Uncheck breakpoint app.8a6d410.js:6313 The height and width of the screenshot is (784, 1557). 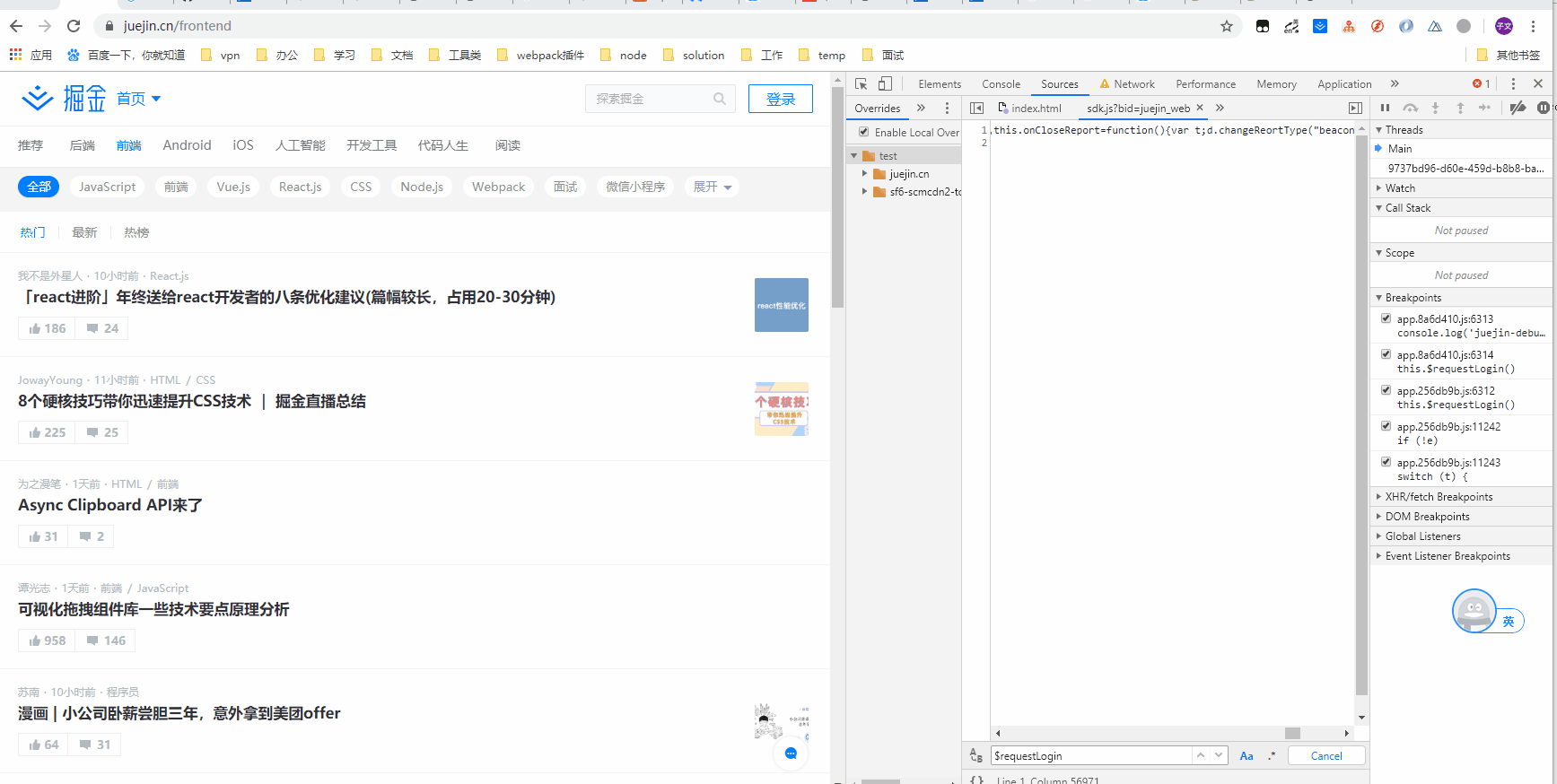[x=1386, y=318]
